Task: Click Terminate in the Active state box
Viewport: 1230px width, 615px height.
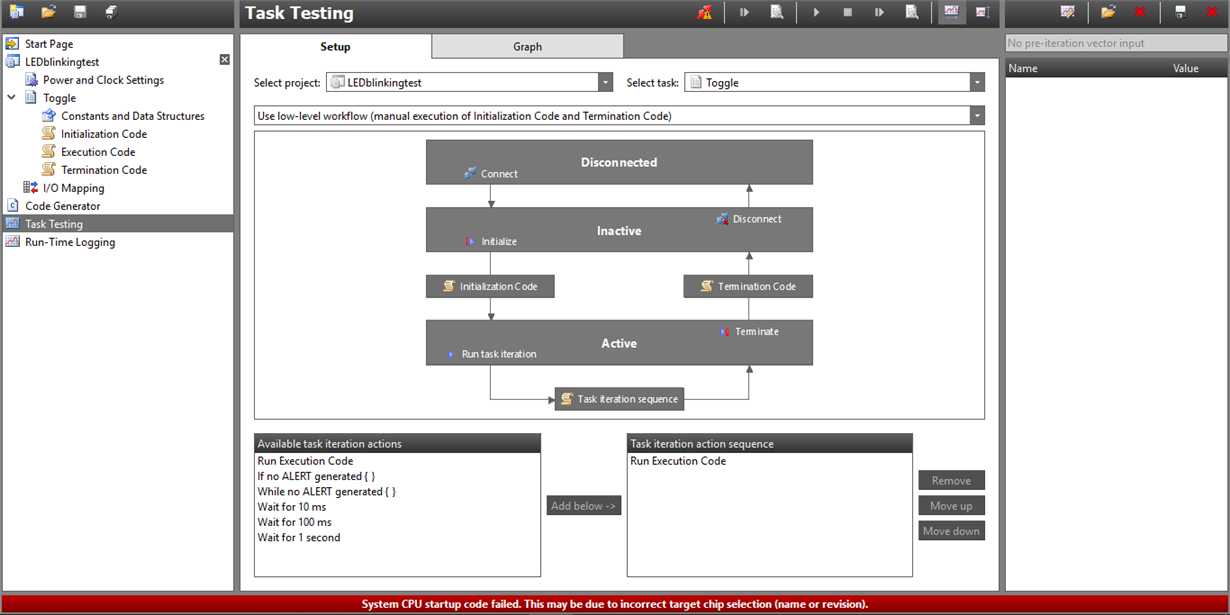Action: (748, 332)
